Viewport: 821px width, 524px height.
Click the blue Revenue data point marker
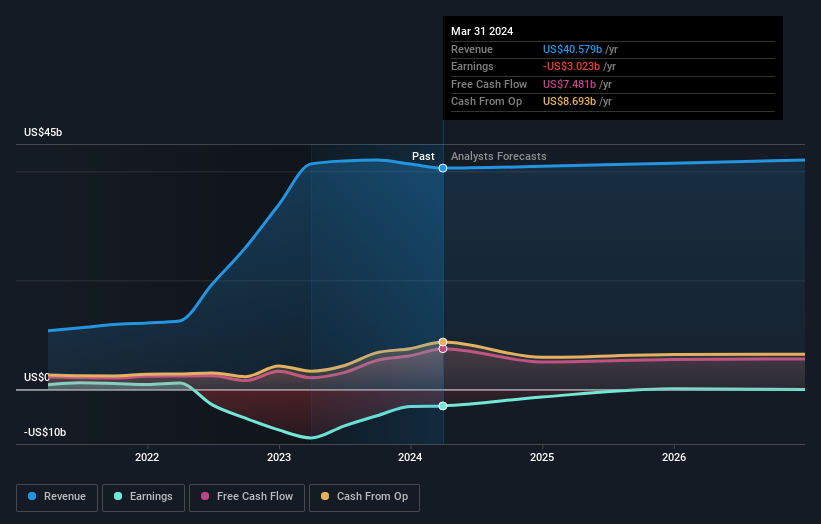(443, 168)
